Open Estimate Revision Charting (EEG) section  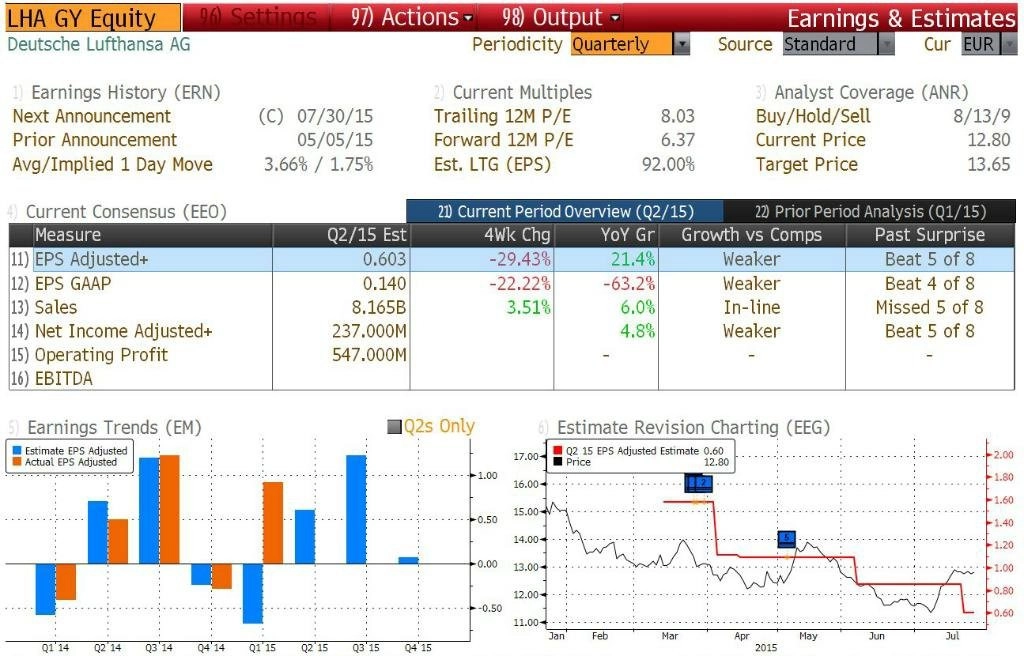684,427
